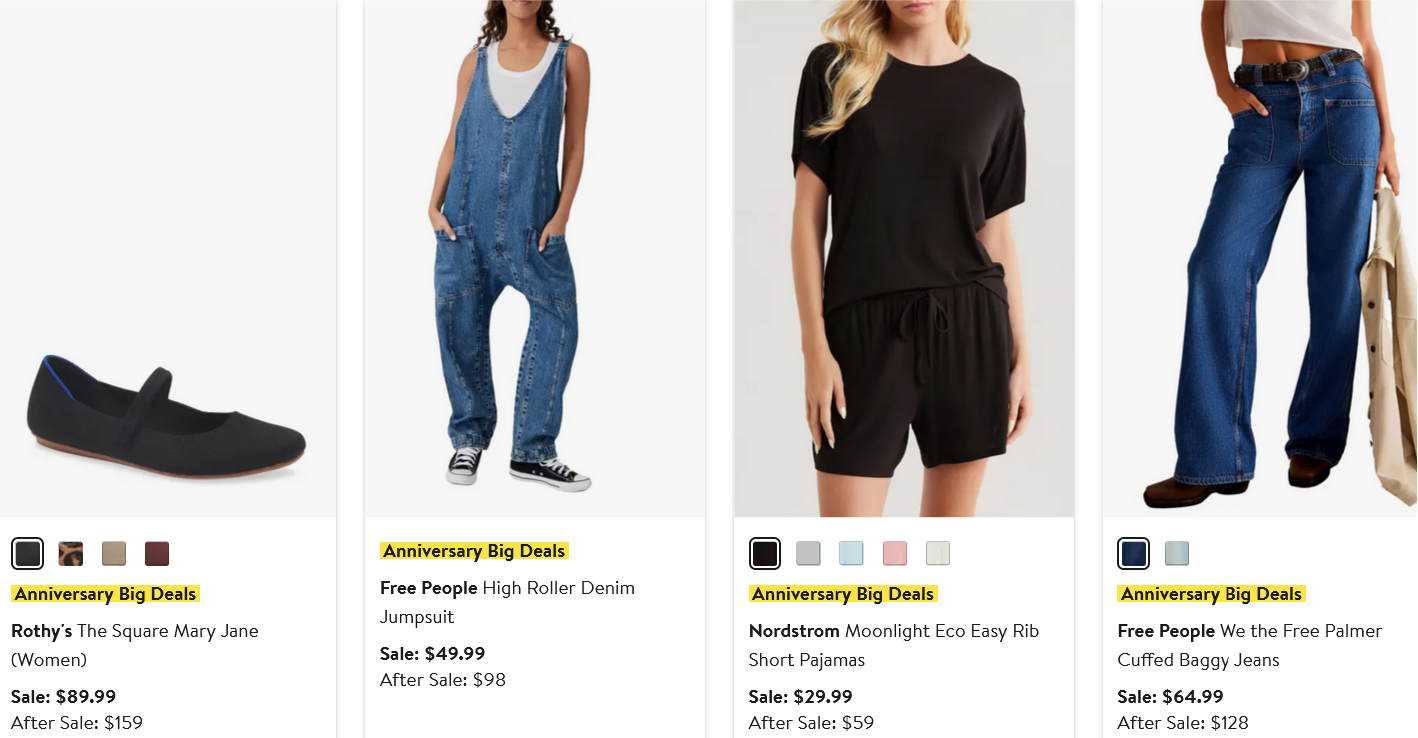Viewport: 1418px width, 738px height.
Task: Open We the Free Palmer Cuffed Jeans
Action: pyautogui.click(x=1250, y=645)
